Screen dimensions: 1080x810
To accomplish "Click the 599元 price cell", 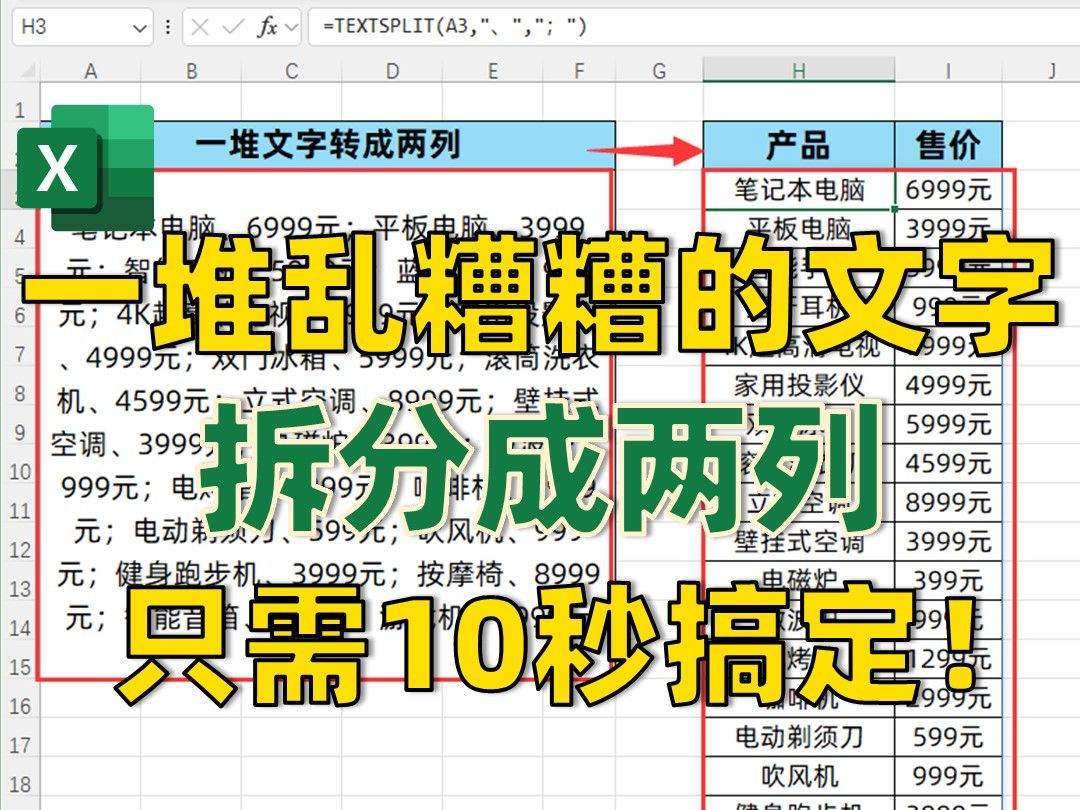I will pos(948,738).
